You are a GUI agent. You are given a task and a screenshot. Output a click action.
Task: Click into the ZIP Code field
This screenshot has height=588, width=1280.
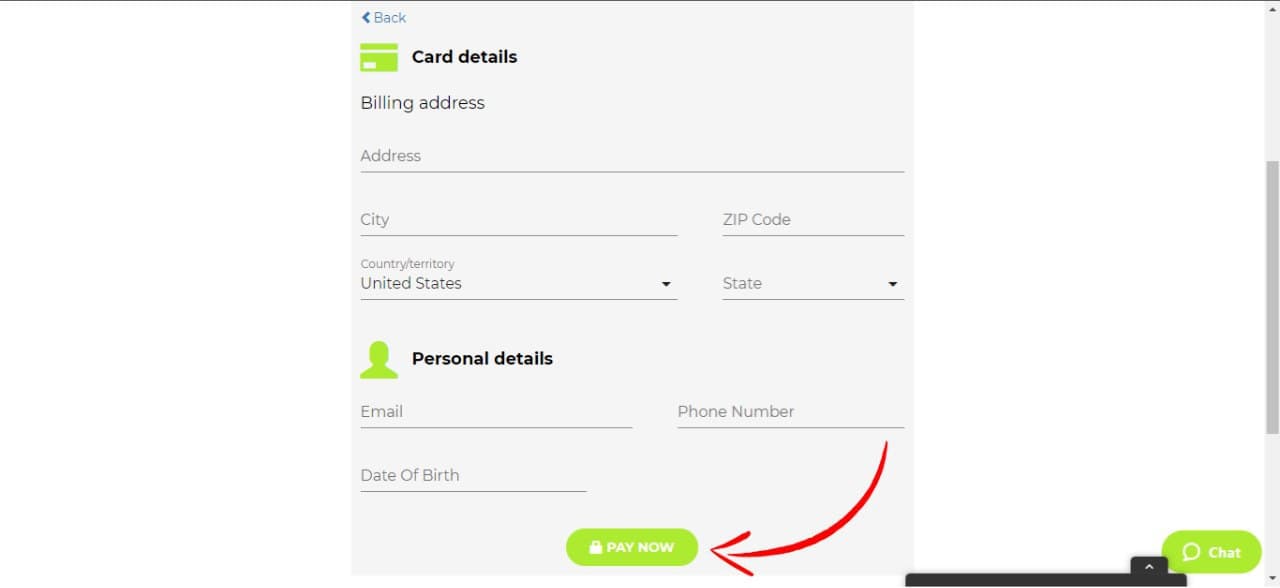click(813, 220)
